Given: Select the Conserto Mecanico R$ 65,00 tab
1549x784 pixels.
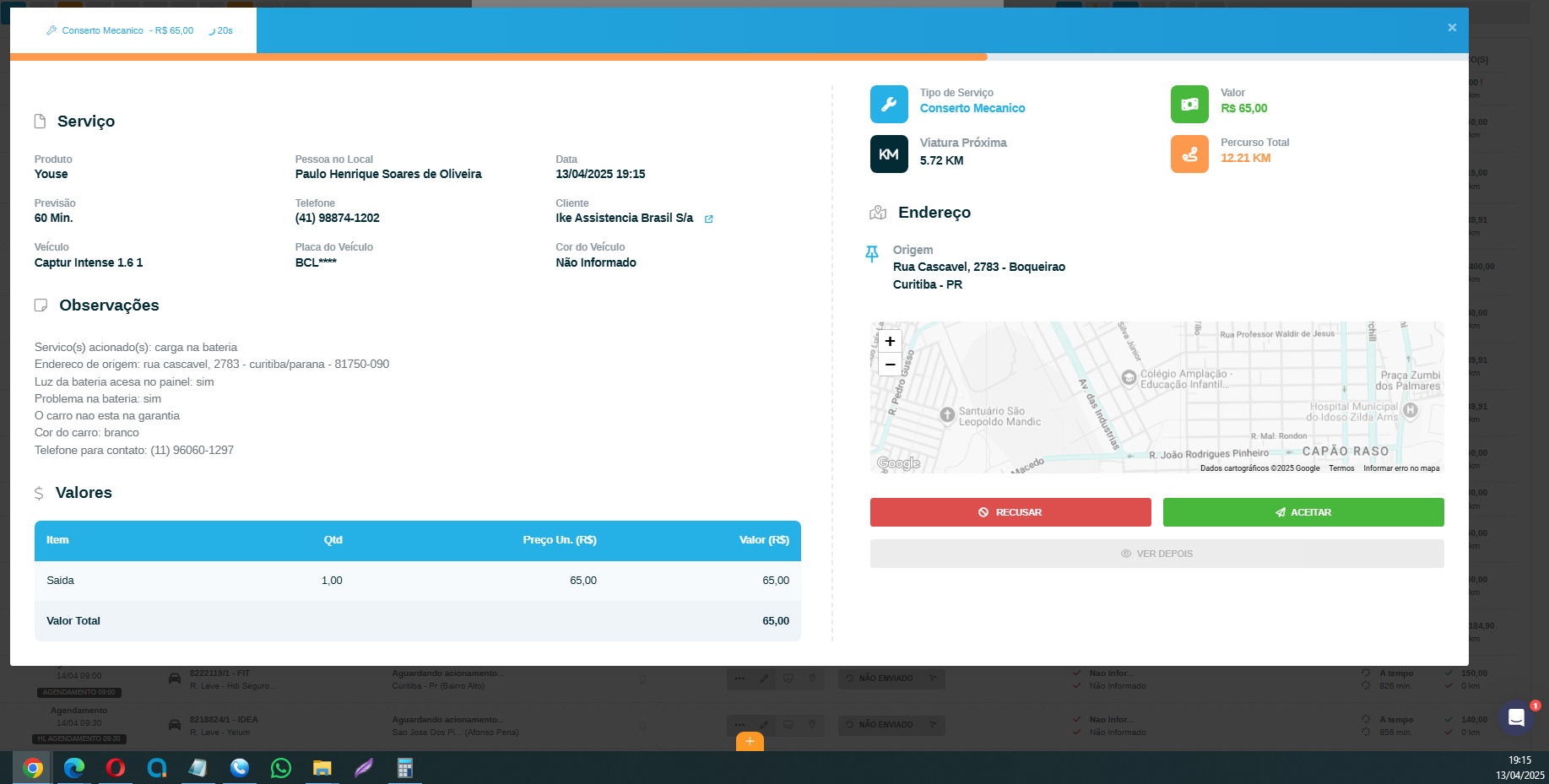Looking at the screenshot, I should tap(133, 30).
